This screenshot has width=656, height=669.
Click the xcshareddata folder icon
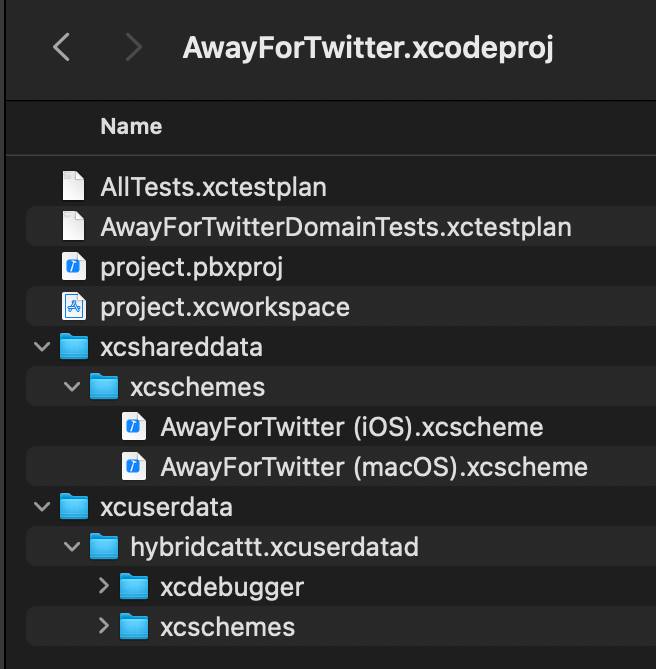(74, 347)
